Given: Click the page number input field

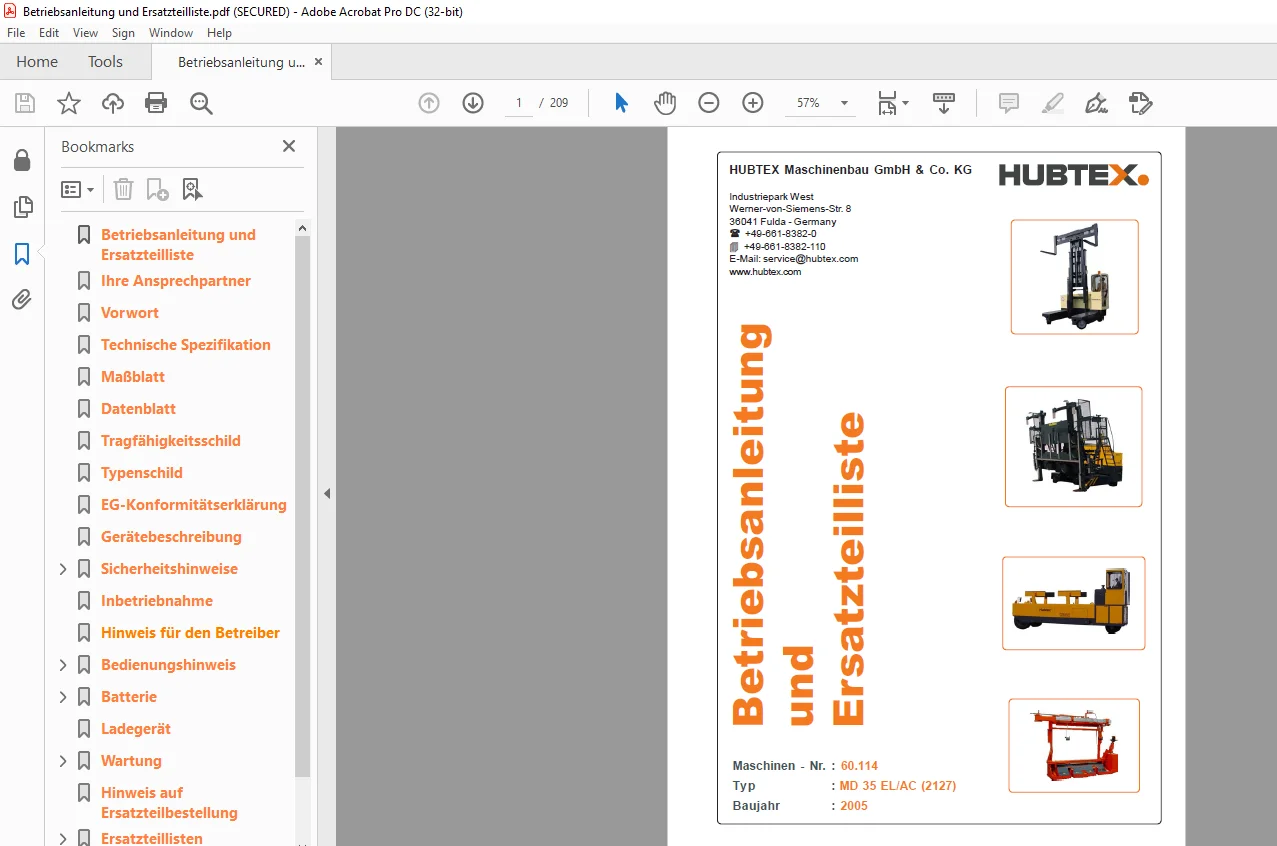Looking at the screenshot, I should 518,103.
